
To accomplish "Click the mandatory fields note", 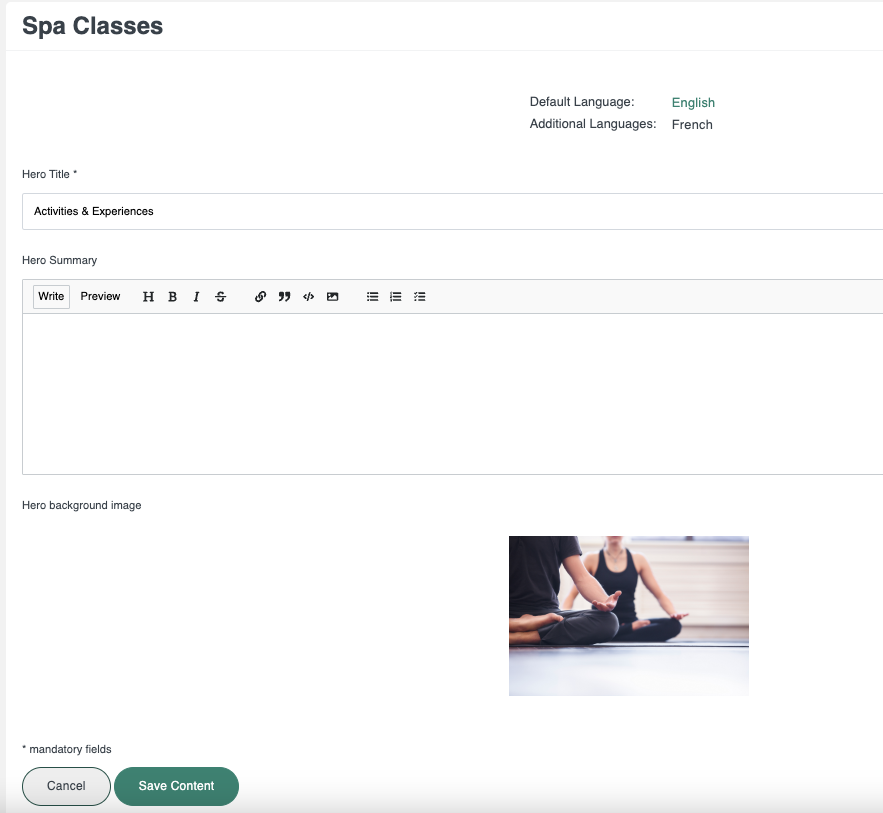I will [66, 749].
